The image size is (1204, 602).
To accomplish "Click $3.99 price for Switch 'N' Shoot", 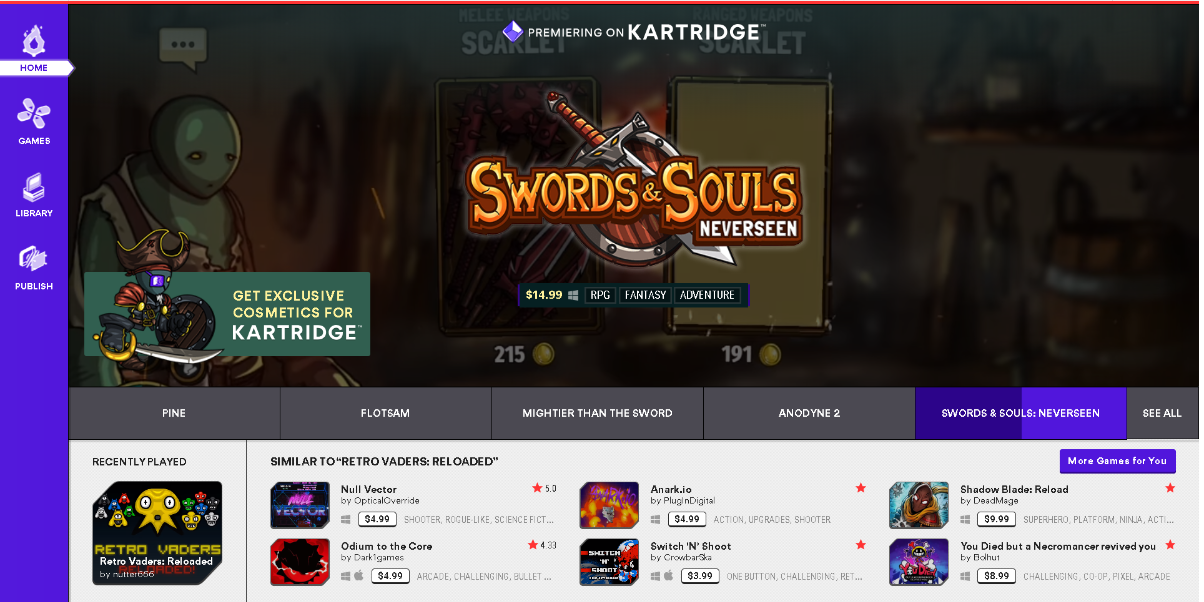I will (x=700, y=576).
